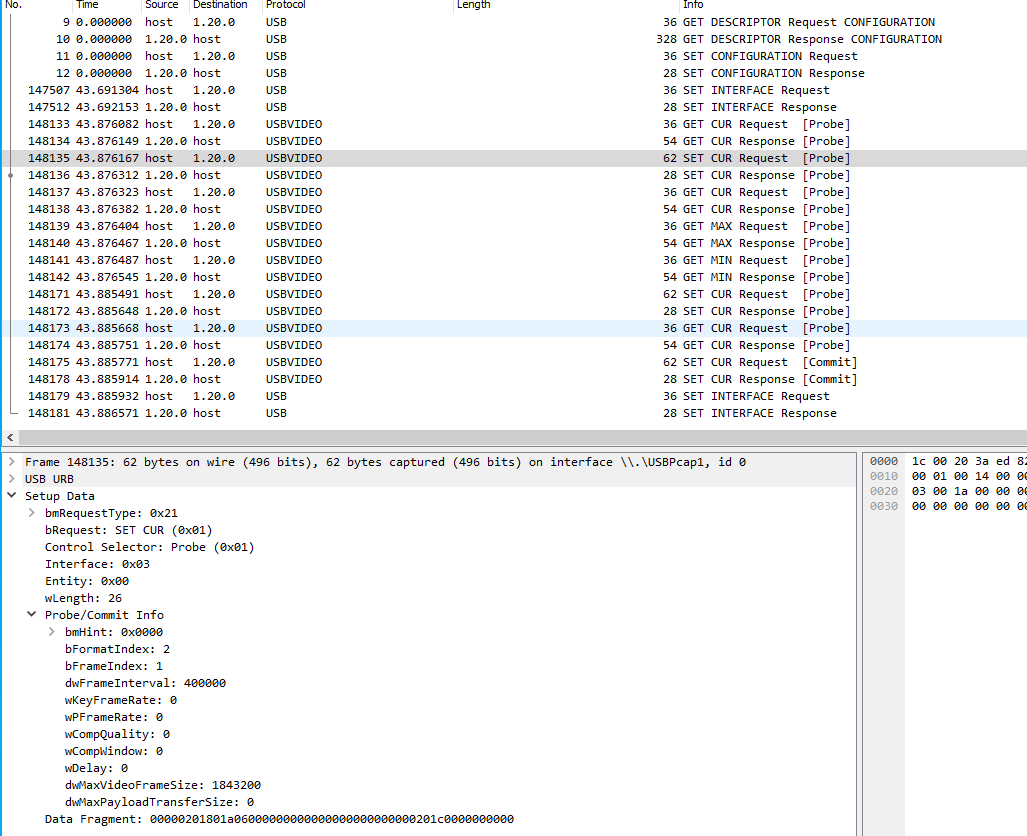The image size is (1027, 836).
Task: Select packet 148142 GET MIN Response
Action: (514, 278)
